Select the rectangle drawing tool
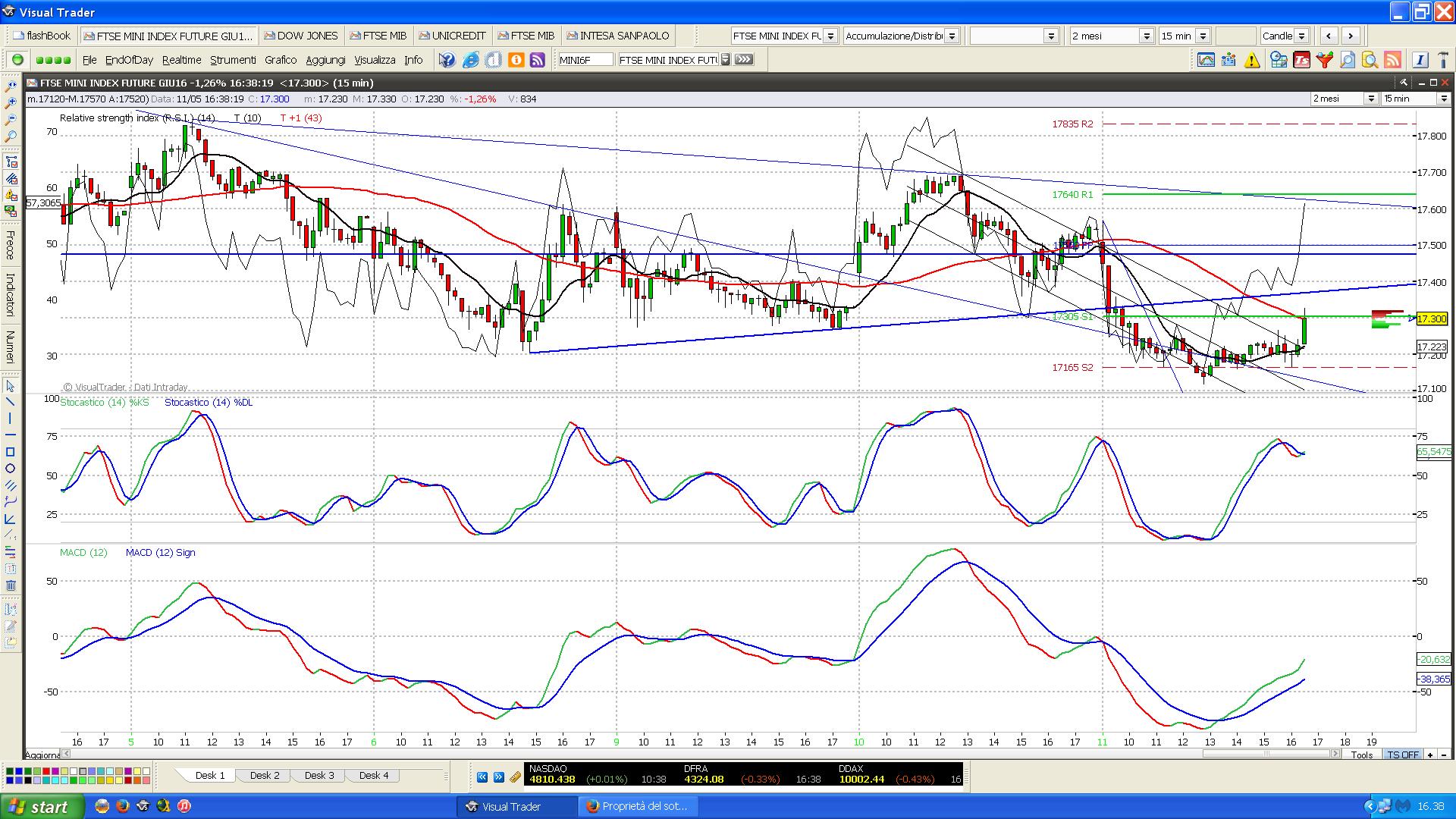The width and height of the screenshot is (1456, 819). [x=11, y=452]
